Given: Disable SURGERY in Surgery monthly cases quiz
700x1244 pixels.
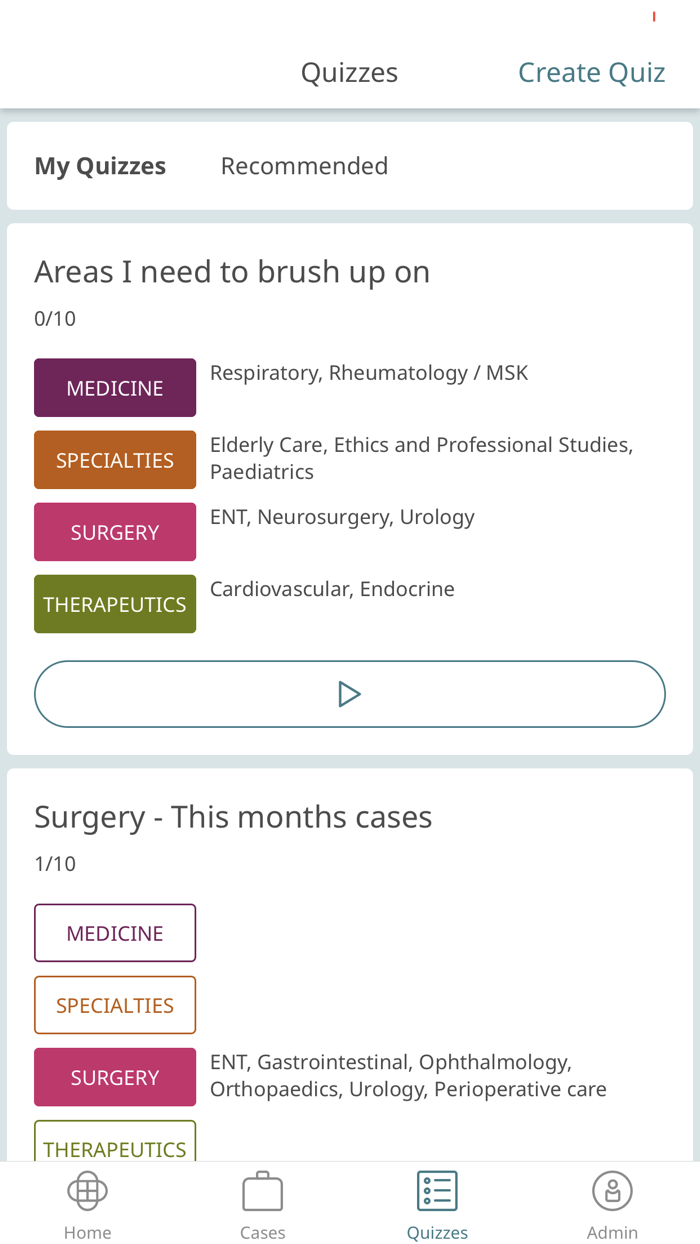Looking at the screenshot, I should tap(115, 1076).
